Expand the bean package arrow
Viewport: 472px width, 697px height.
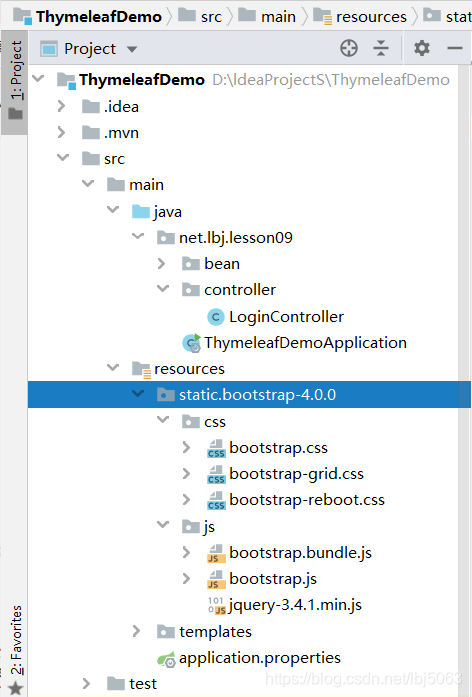coord(161,264)
